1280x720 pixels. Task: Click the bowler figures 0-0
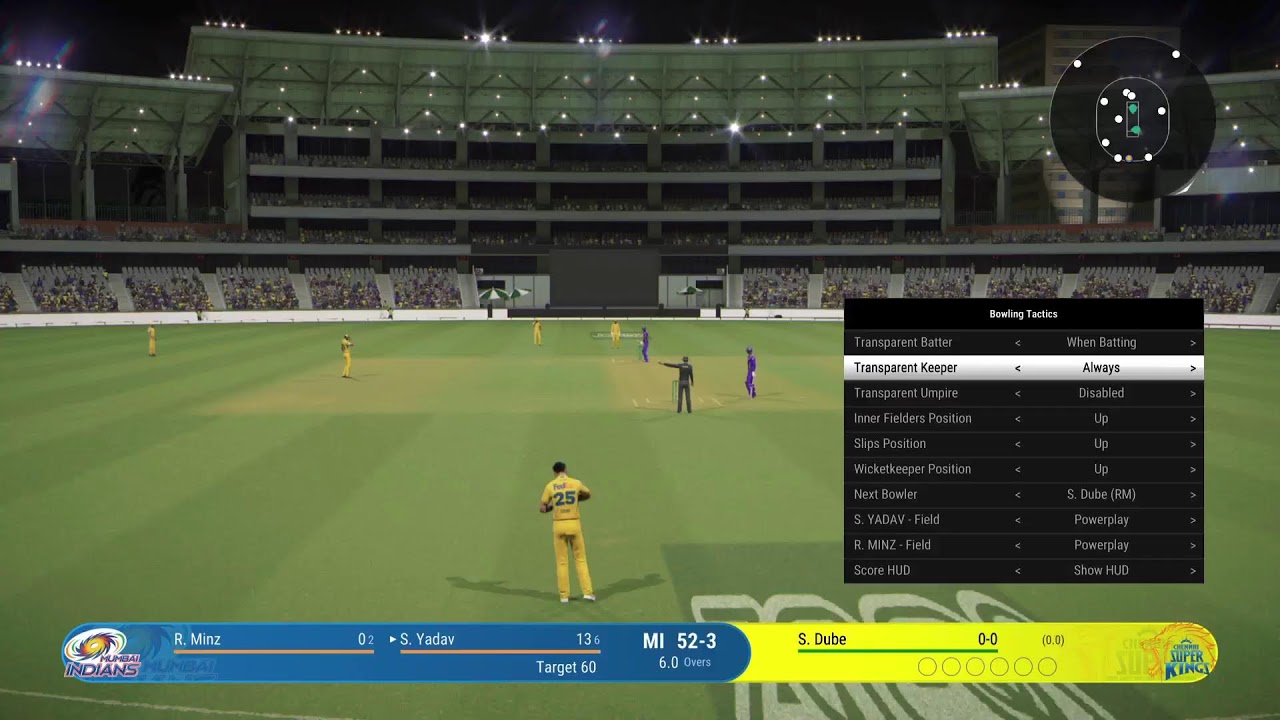987,639
